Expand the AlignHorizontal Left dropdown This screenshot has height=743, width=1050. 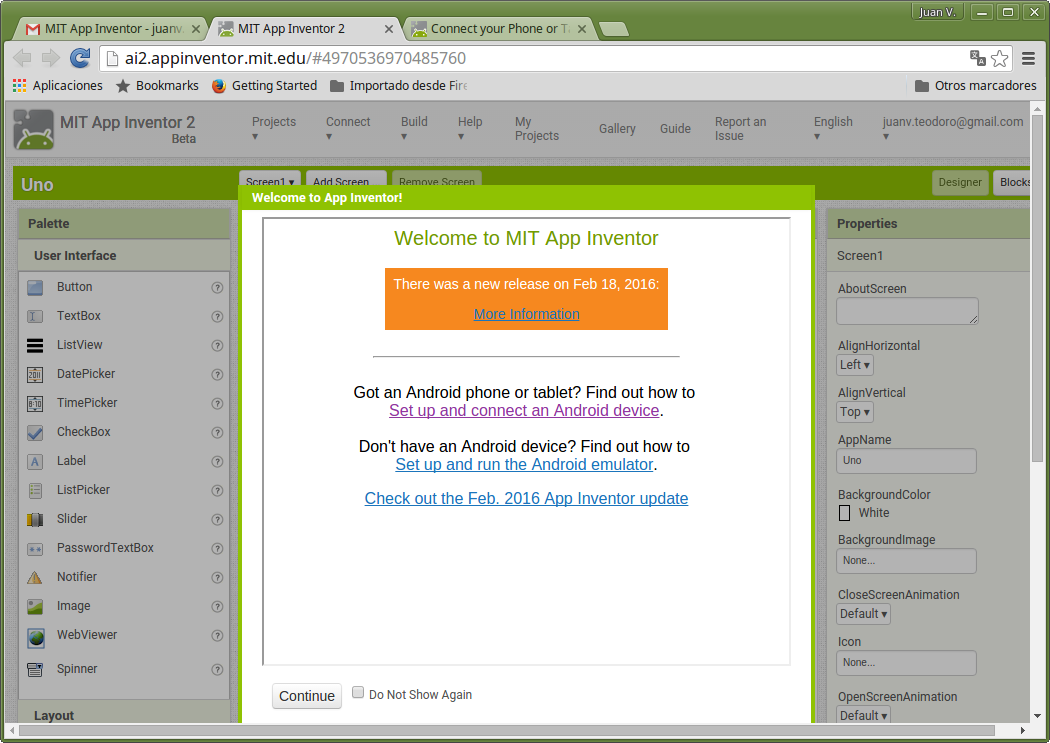tap(855, 365)
